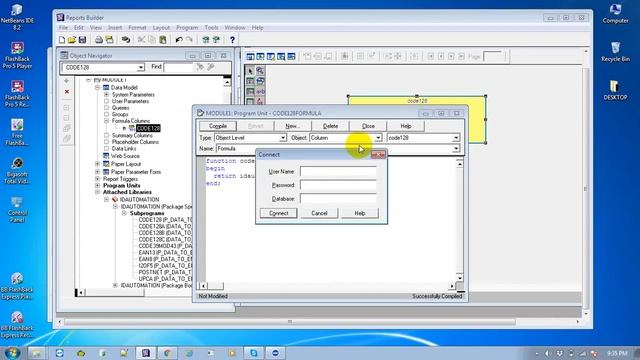Click the Paste toolbar icon
This screenshot has width=640, height=360.
click(162, 40)
